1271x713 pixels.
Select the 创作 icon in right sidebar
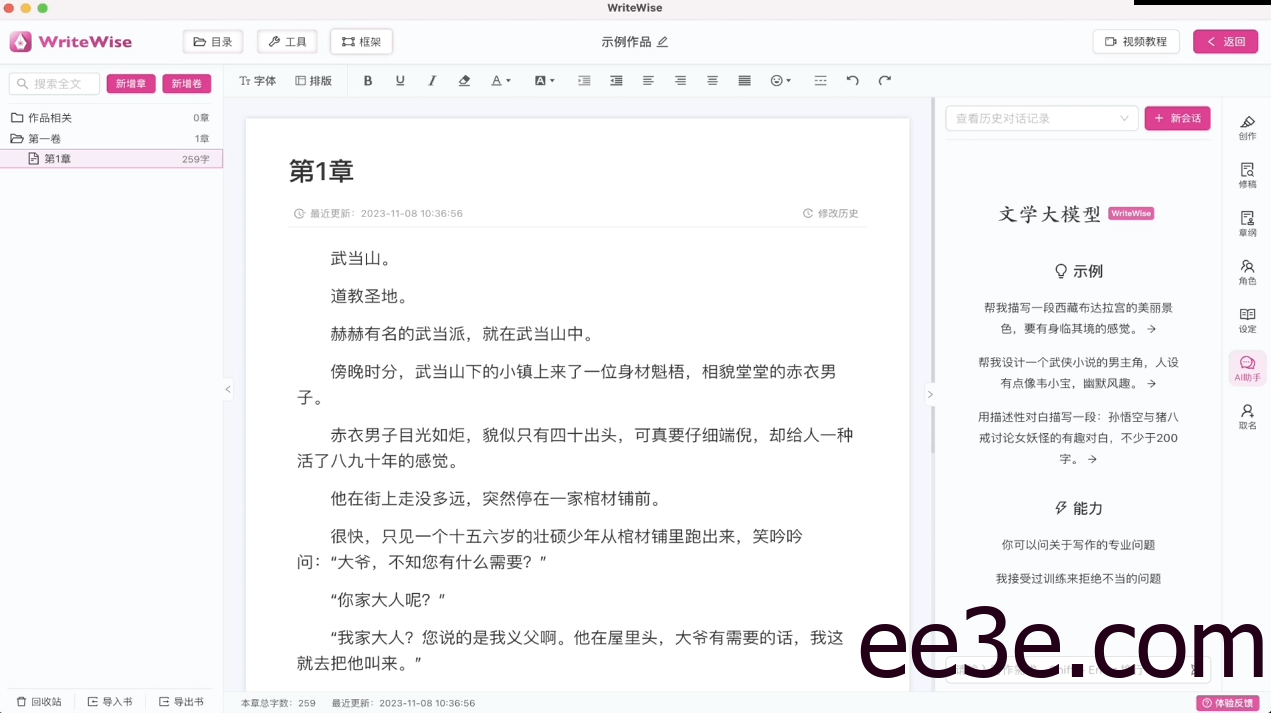pos(1247,127)
